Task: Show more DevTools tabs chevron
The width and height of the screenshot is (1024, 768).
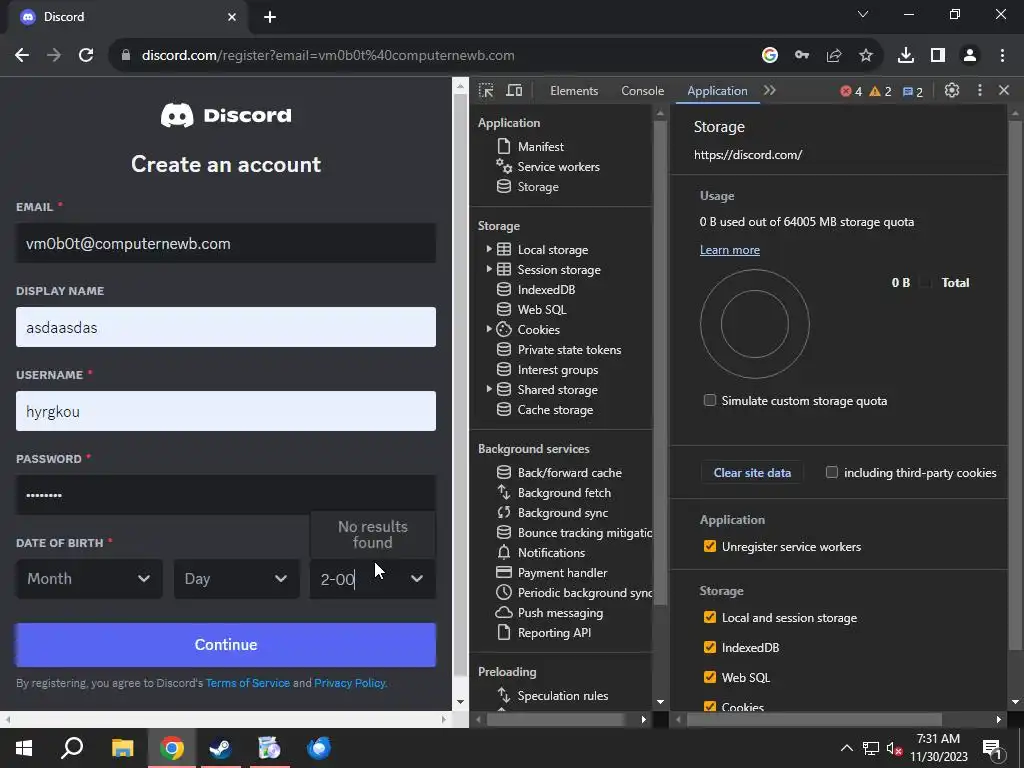Action: [x=770, y=91]
